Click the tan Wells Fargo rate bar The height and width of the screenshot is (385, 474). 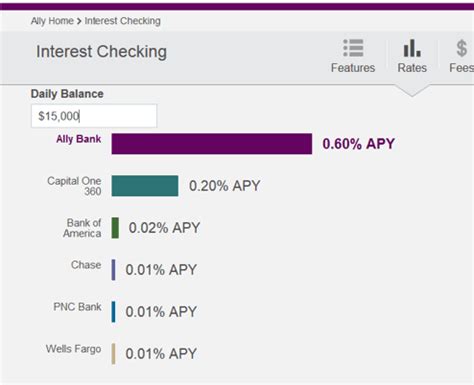pos(113,354)
